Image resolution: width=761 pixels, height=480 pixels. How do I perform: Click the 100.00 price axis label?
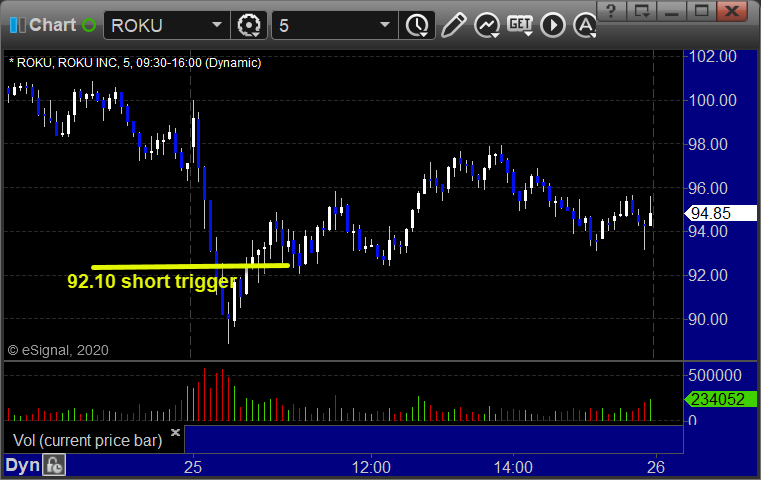tap(713, 100)
